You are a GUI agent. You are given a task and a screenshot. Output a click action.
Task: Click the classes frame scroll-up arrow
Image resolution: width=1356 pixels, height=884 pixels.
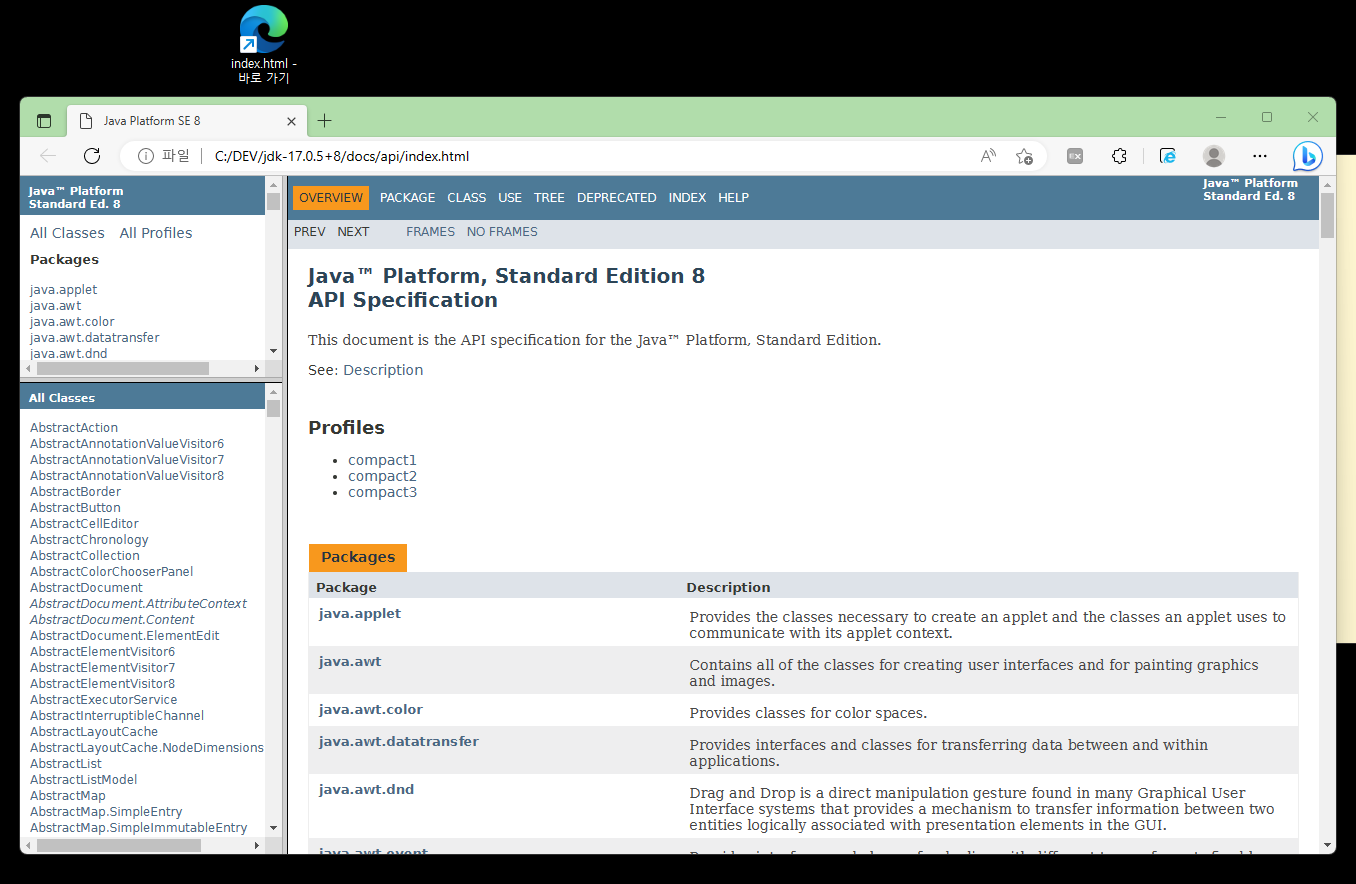pyautogui.click(x=274, y=392)
